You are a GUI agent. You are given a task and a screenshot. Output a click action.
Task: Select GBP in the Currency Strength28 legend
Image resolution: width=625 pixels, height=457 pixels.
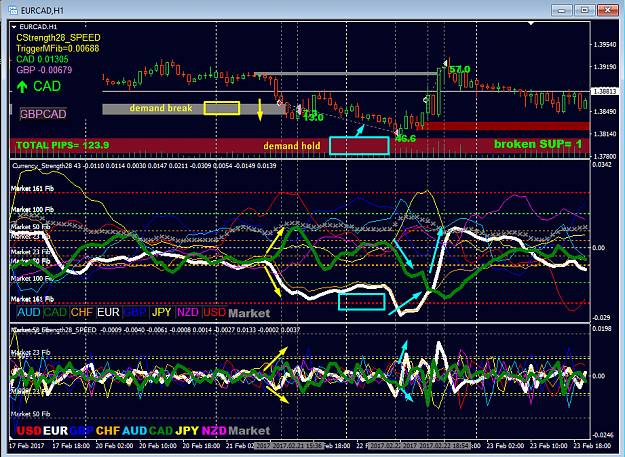pyautogui.click(x=135, y=312)
